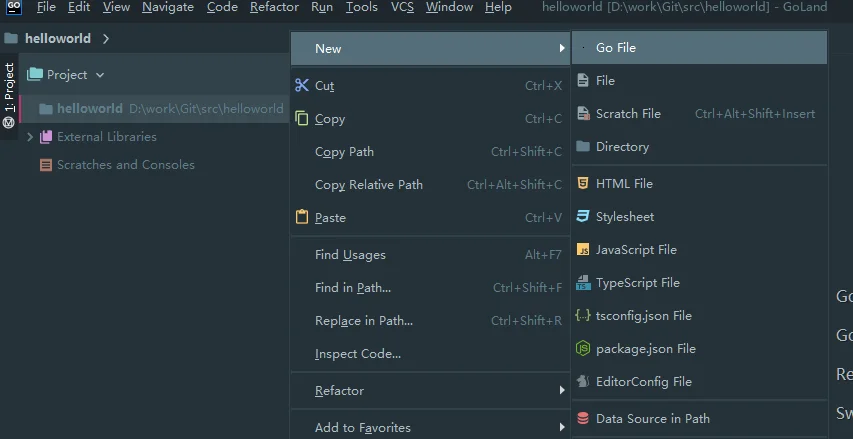The width and height of the screenshot is (853, 439).
Task: Open the Refactor submenu arrow
Action: coord(562,391)
